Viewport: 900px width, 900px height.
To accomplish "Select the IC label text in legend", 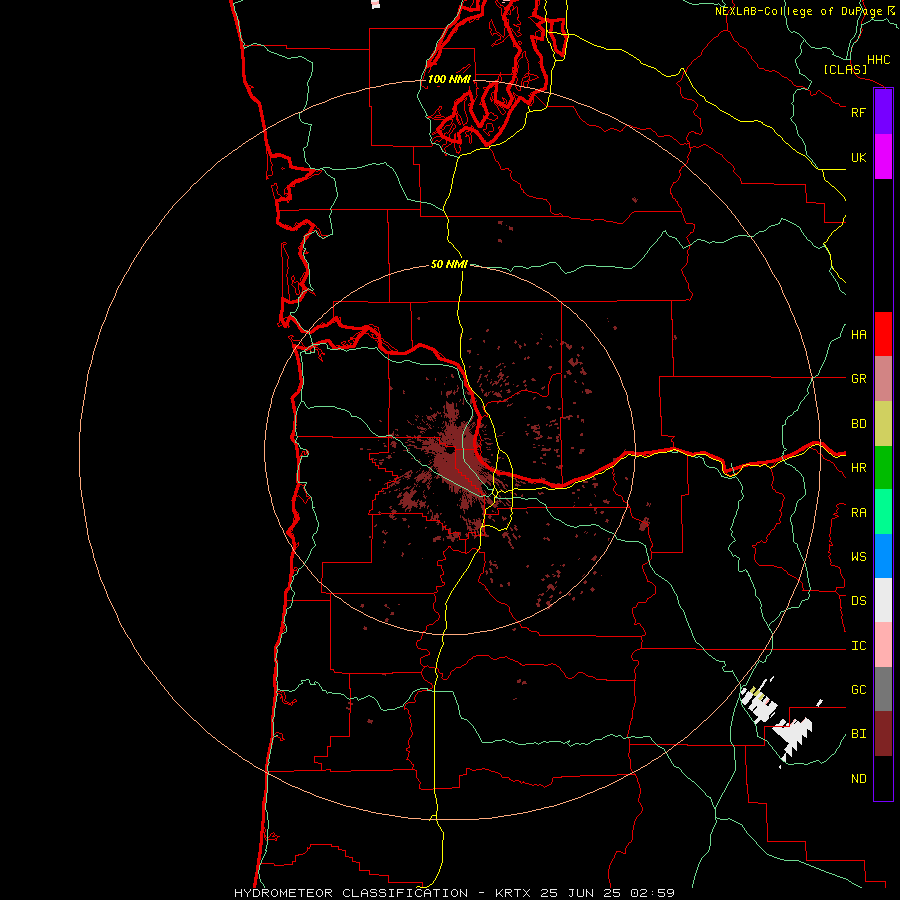I will [859, 646].
